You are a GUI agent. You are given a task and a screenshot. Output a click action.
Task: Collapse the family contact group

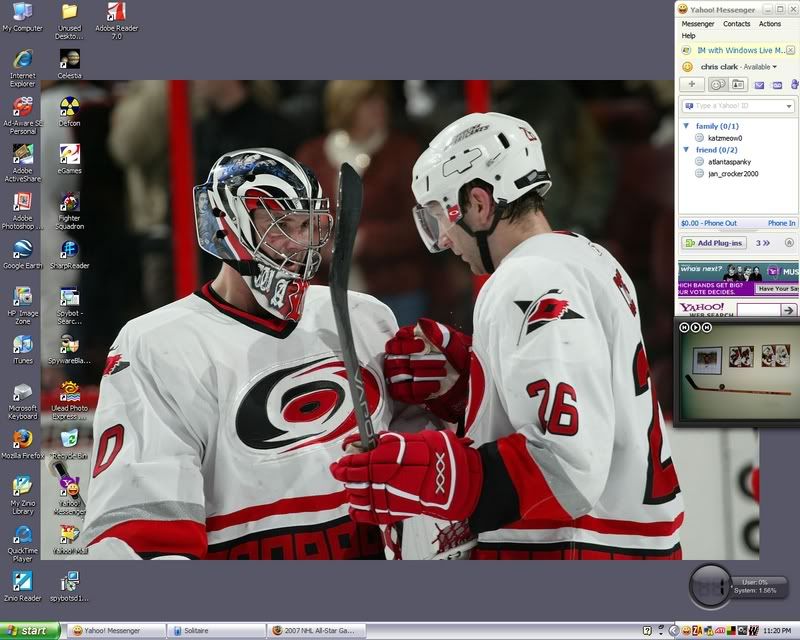687,126
